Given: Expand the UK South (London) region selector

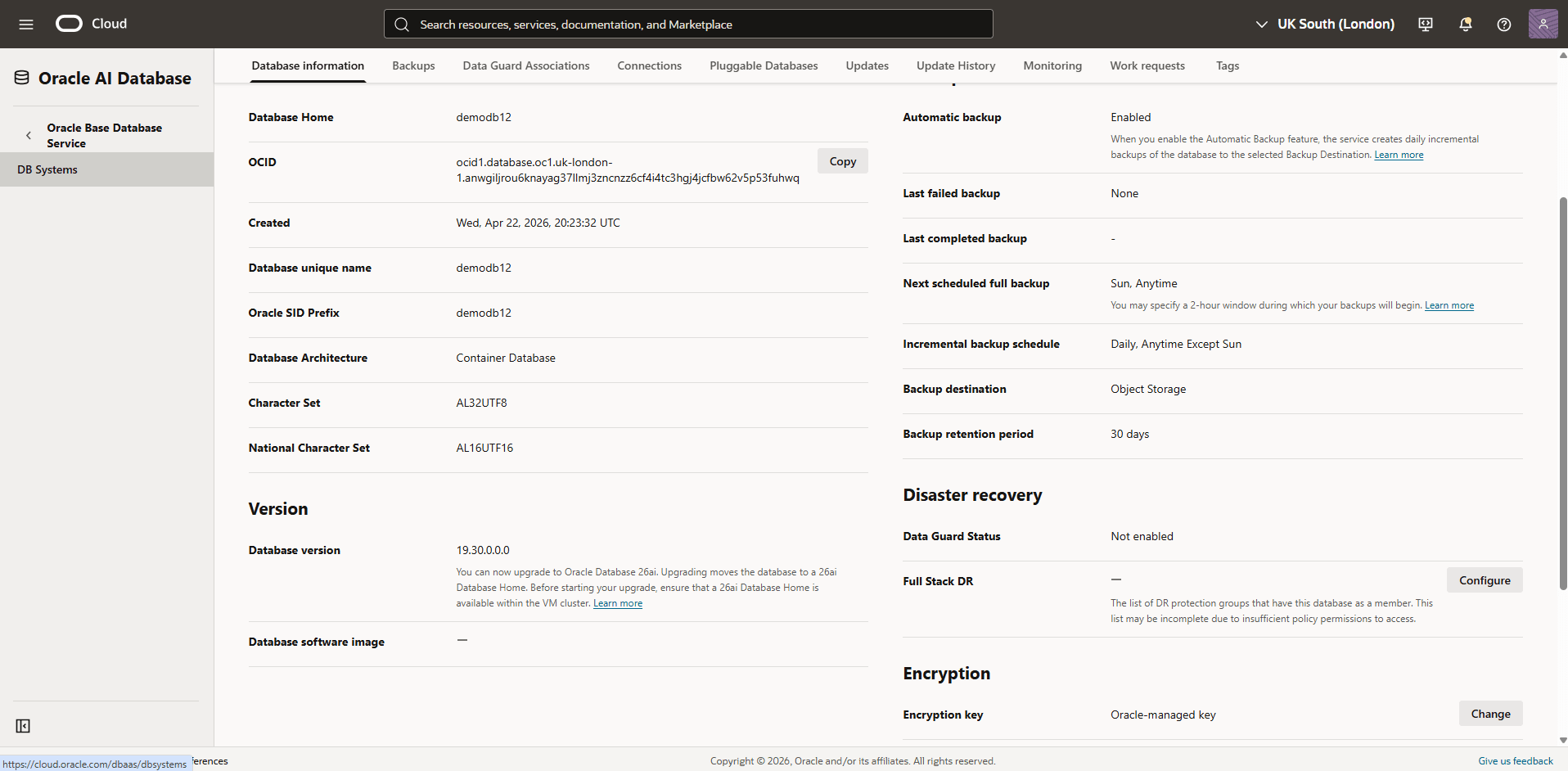Looking at the screenshot, I should (1325, 24).
